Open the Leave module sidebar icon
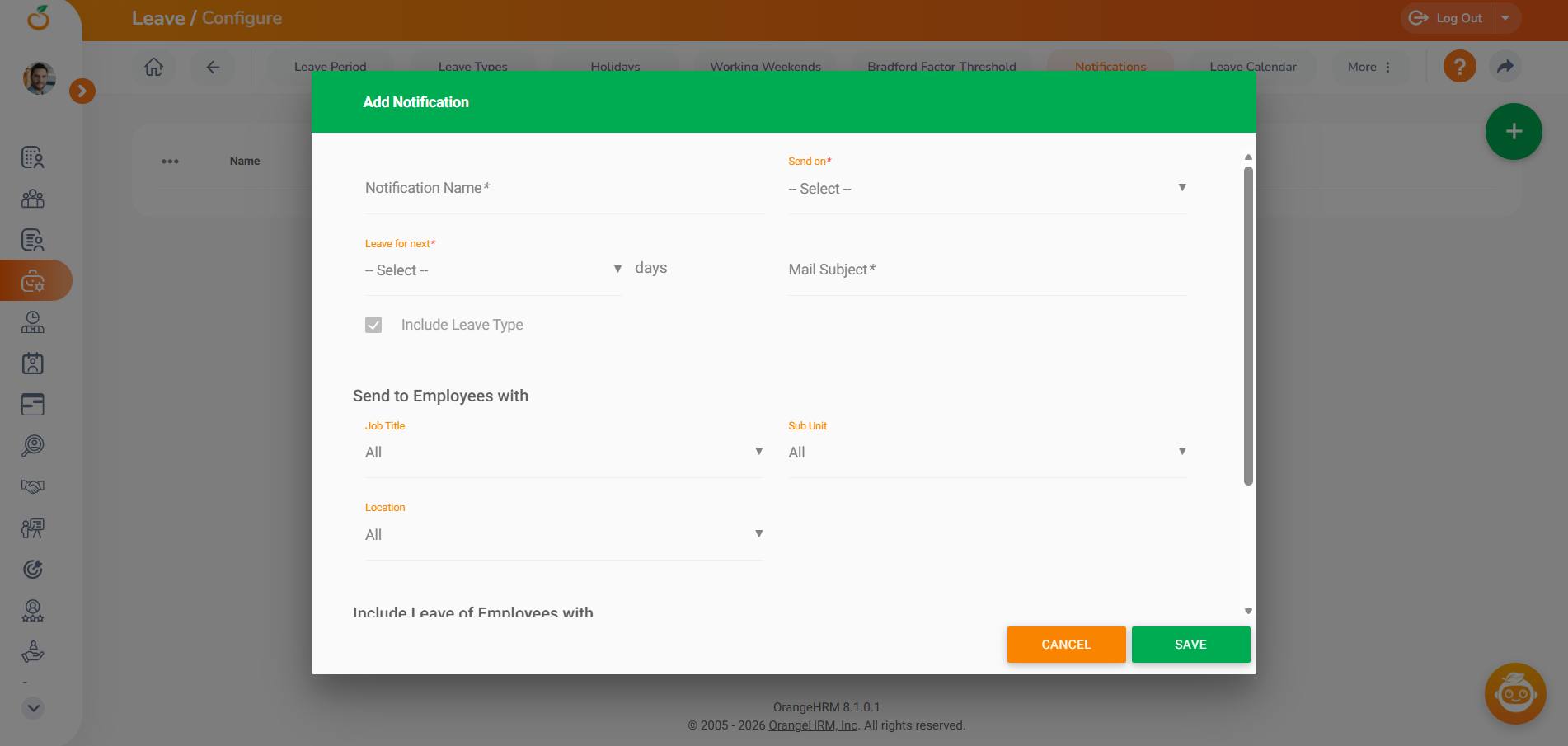 (33, 281)
